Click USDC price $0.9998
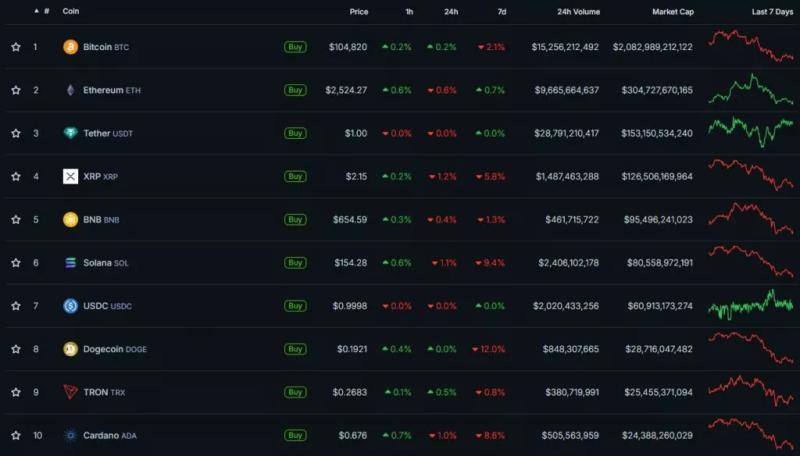Screen dimensions: 800x456 click(349, 306)
